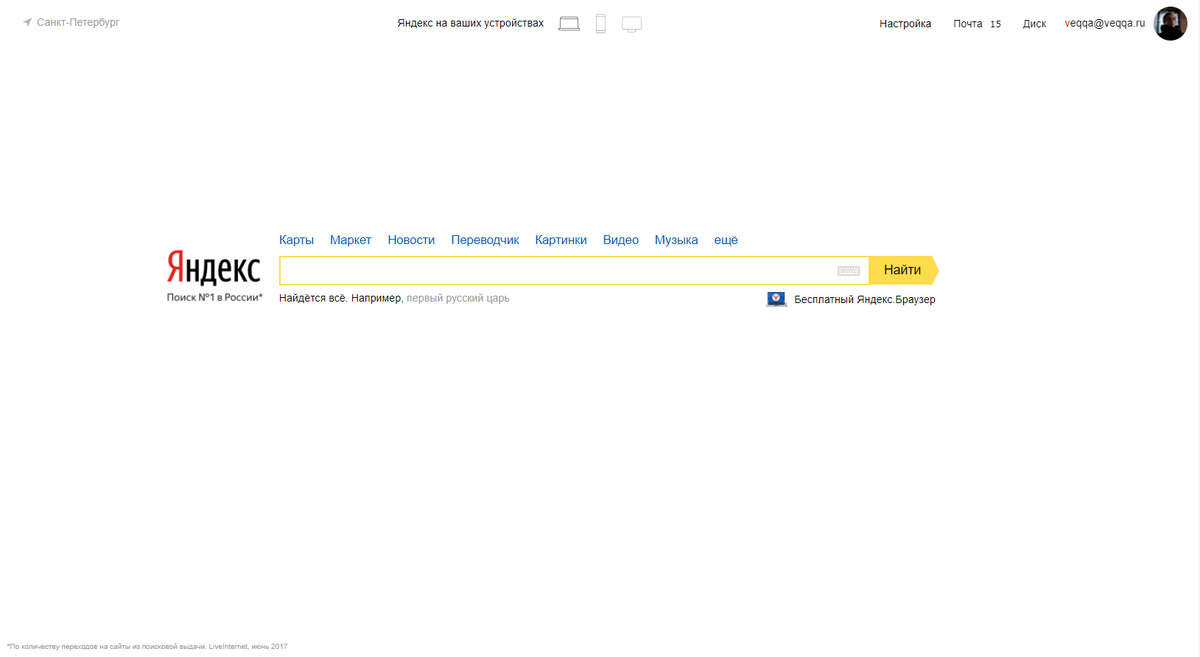Click the unread mail count 15
This screenshot has width=1200, height=657.
point(995,24)
